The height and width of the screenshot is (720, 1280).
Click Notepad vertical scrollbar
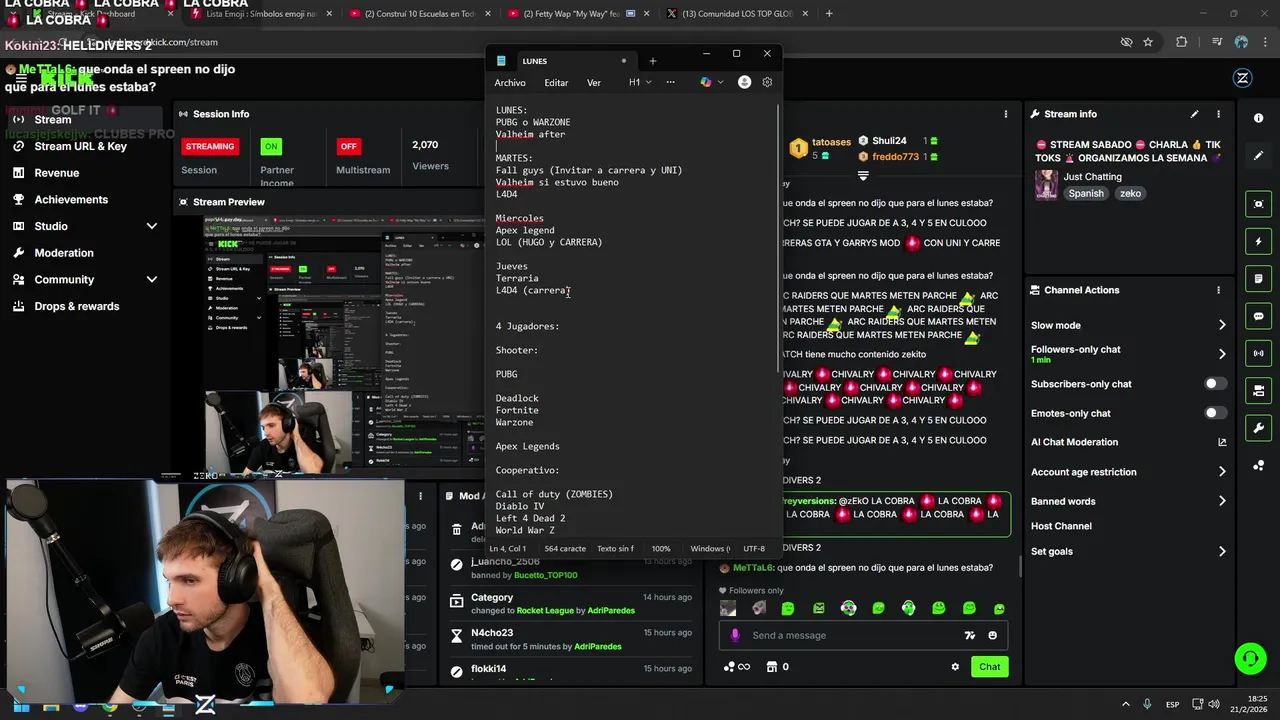click(778, 240)
